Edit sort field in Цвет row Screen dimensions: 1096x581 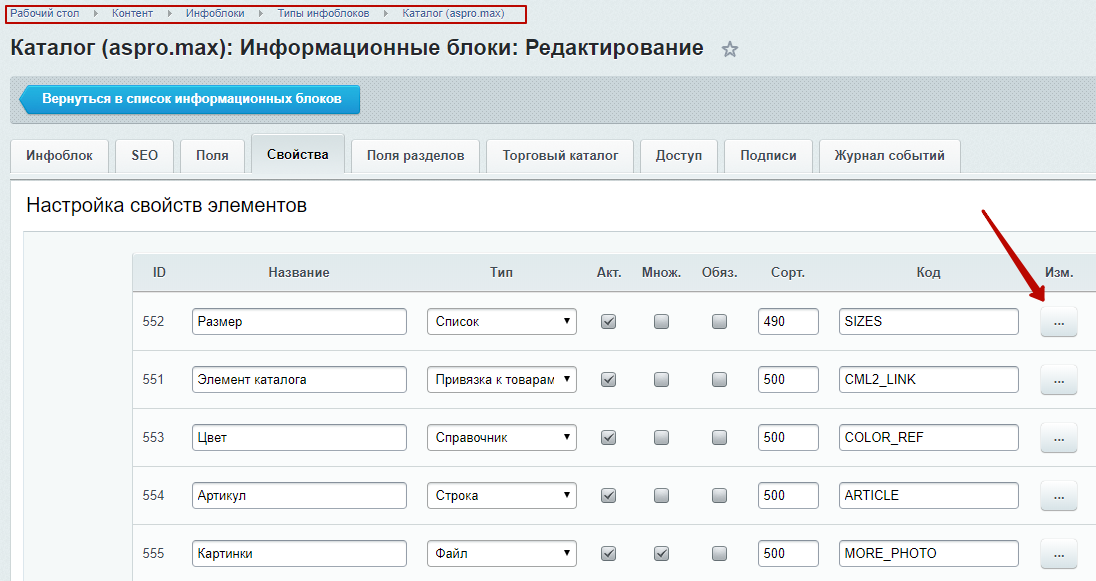click(x=788, y=438)
